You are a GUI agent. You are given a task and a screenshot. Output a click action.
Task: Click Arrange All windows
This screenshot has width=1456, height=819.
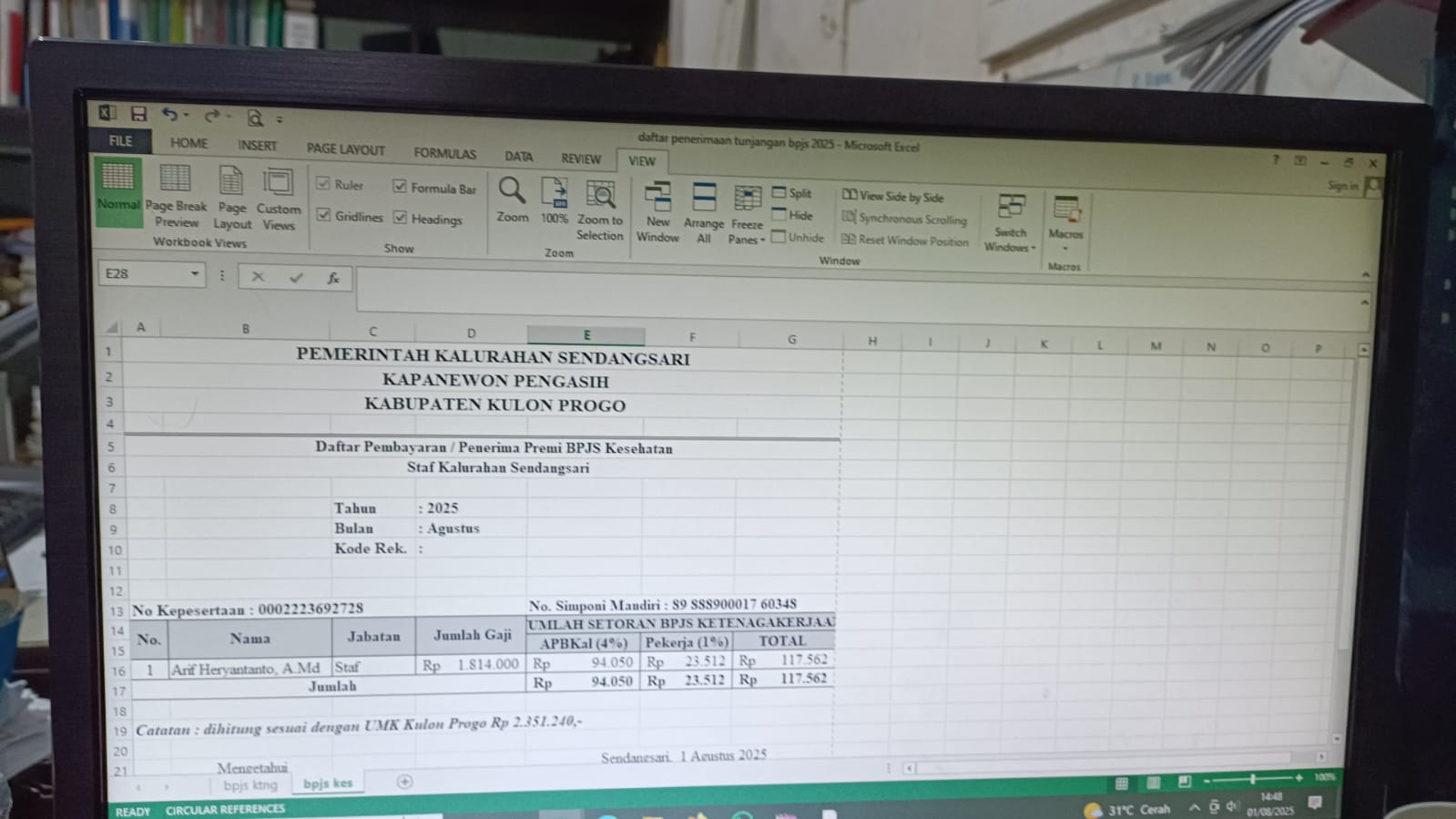coord(704,214)
